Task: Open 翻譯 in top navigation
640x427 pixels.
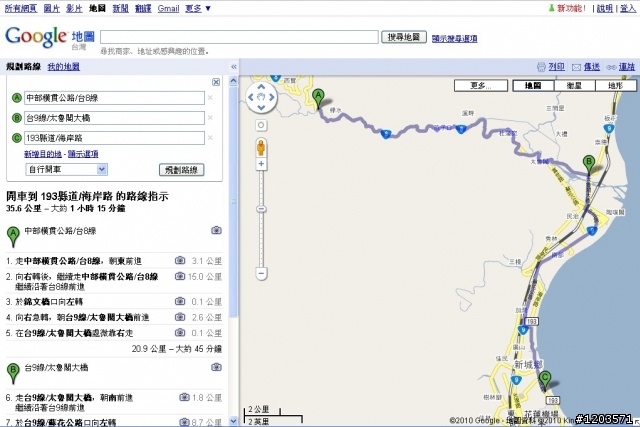Action: pos(143,9)
